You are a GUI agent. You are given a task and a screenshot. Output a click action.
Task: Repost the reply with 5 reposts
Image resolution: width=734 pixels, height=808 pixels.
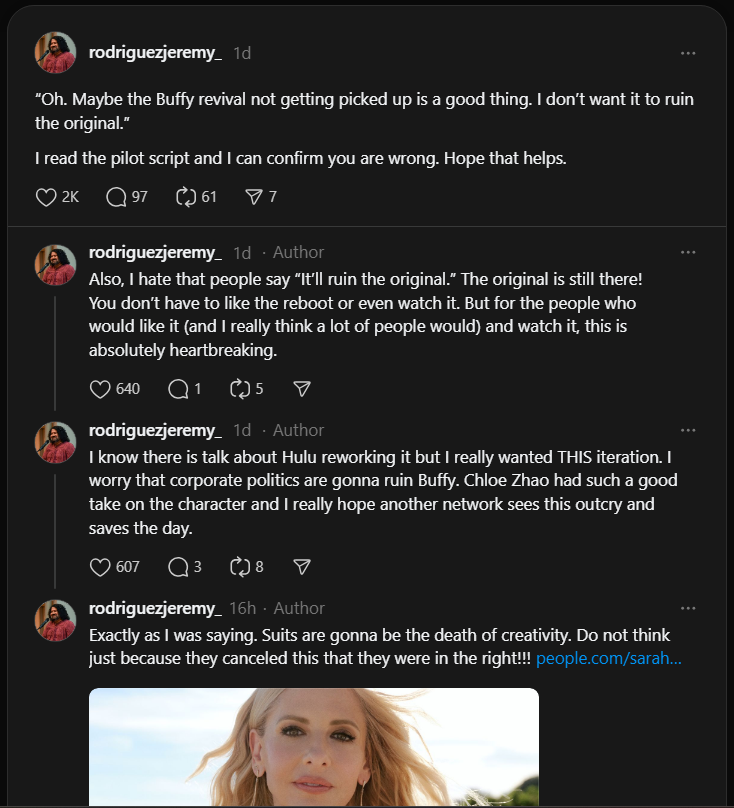(x=240, y=389)
